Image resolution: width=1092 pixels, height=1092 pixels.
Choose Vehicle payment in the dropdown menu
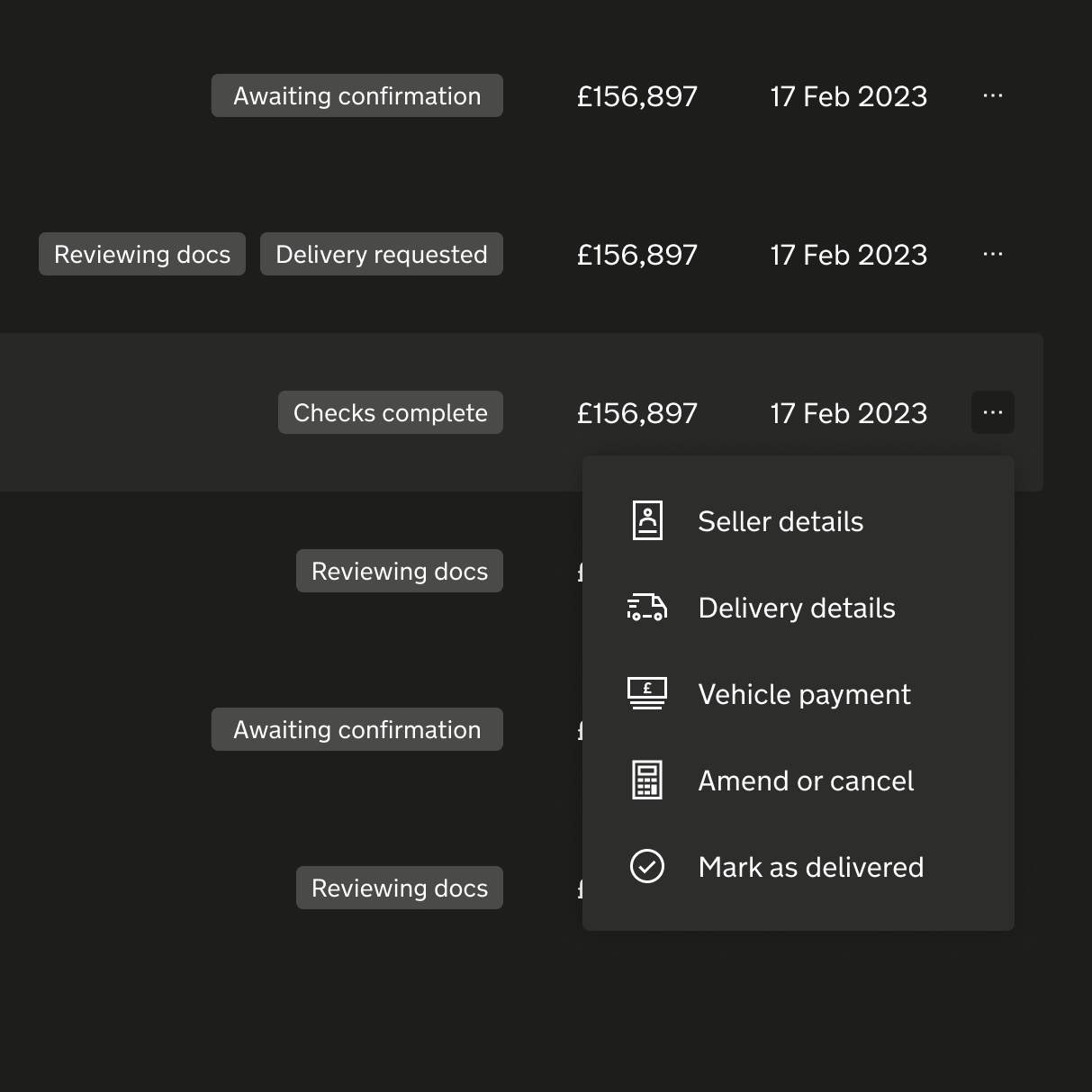(804, 694)
